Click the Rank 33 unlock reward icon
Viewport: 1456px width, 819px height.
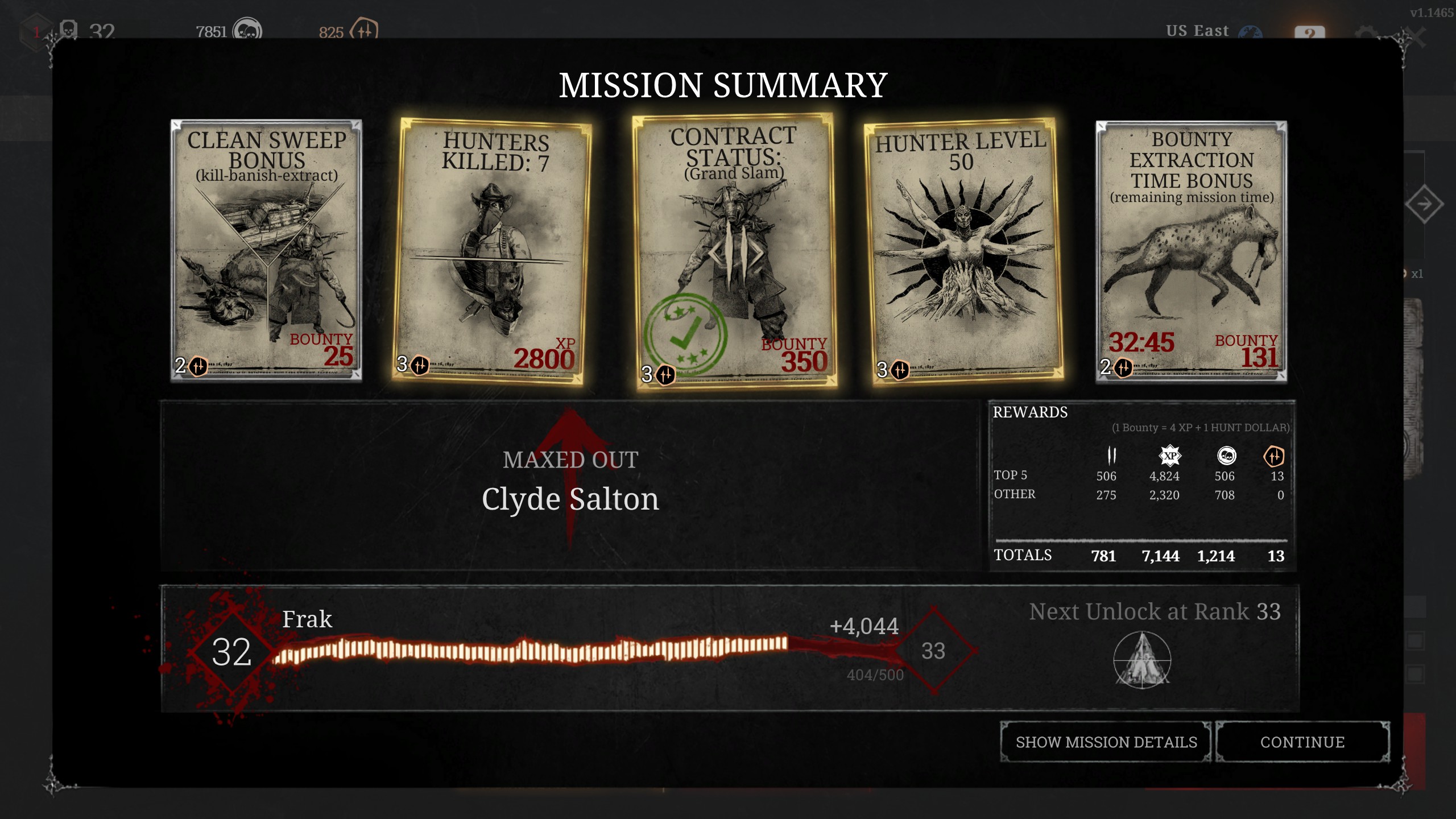(x=1141, y=660)
